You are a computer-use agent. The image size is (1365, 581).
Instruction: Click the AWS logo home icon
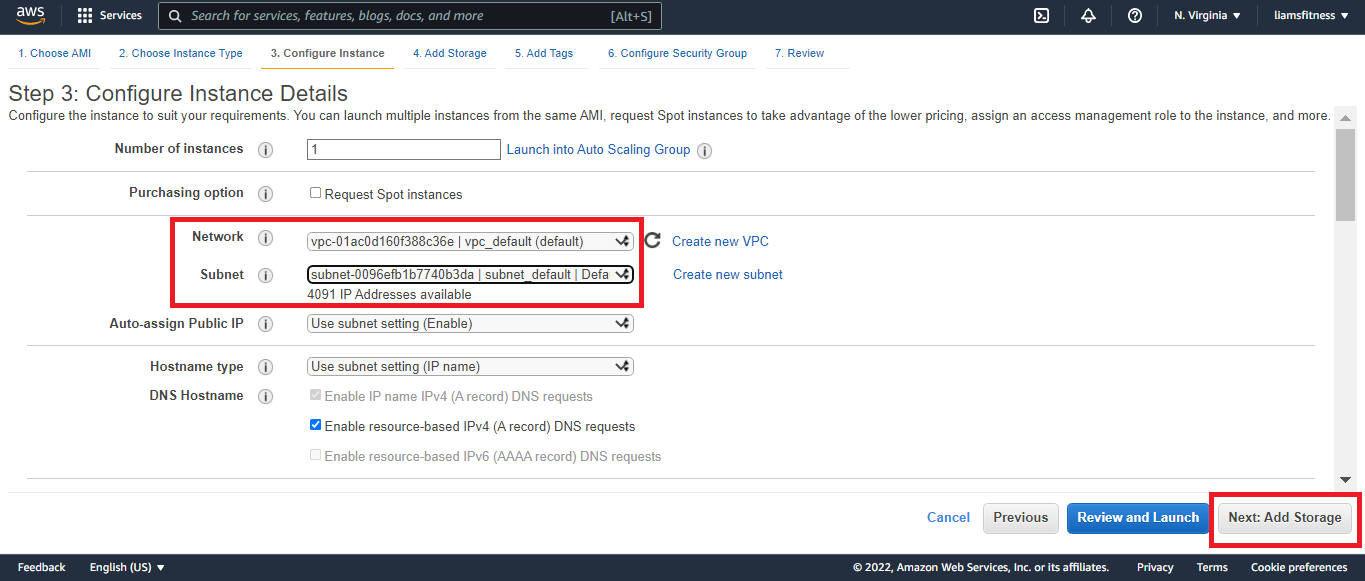coord(30,15)
